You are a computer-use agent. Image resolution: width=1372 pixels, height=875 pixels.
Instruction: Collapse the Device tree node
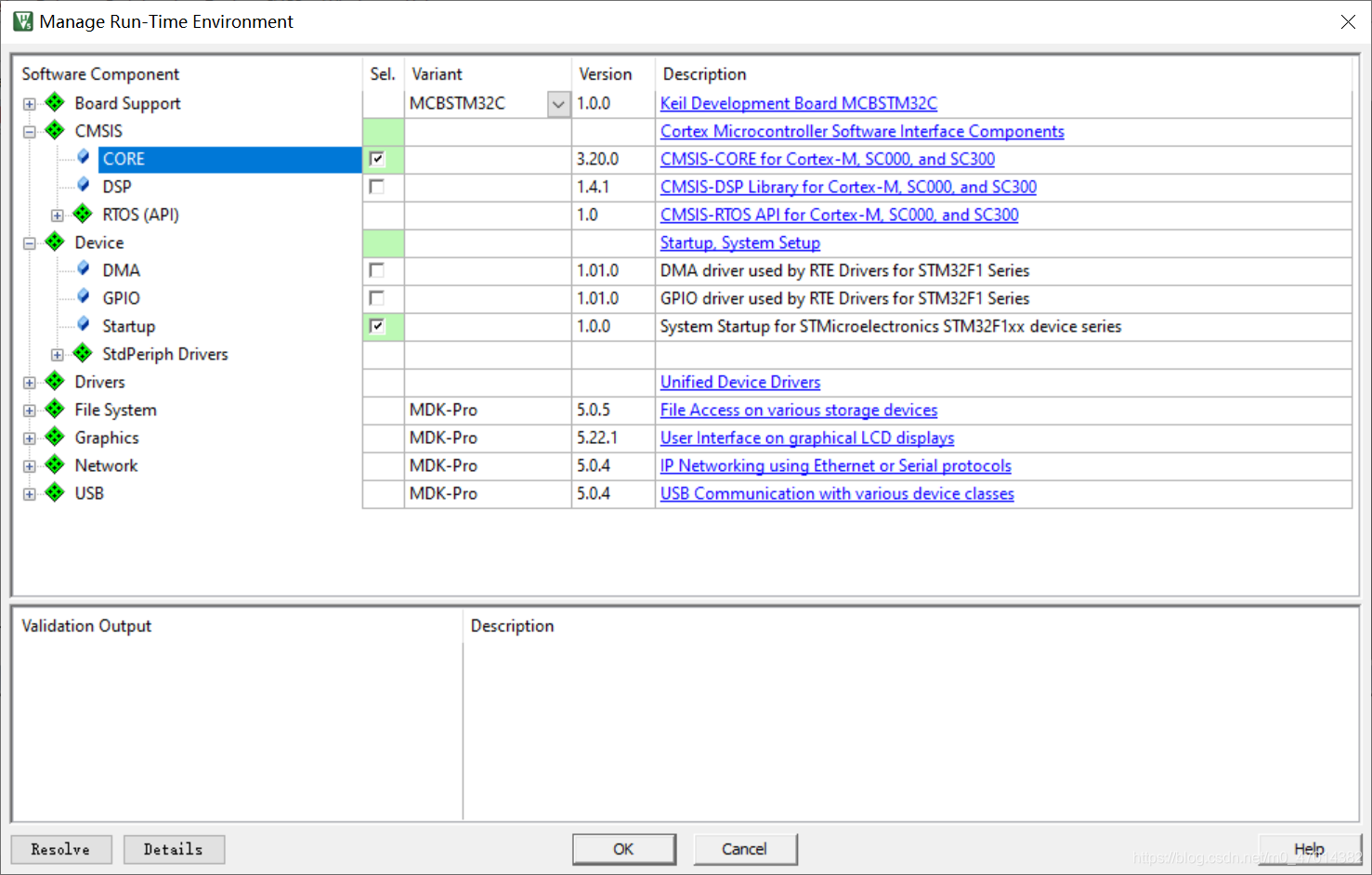click(30, 243)
